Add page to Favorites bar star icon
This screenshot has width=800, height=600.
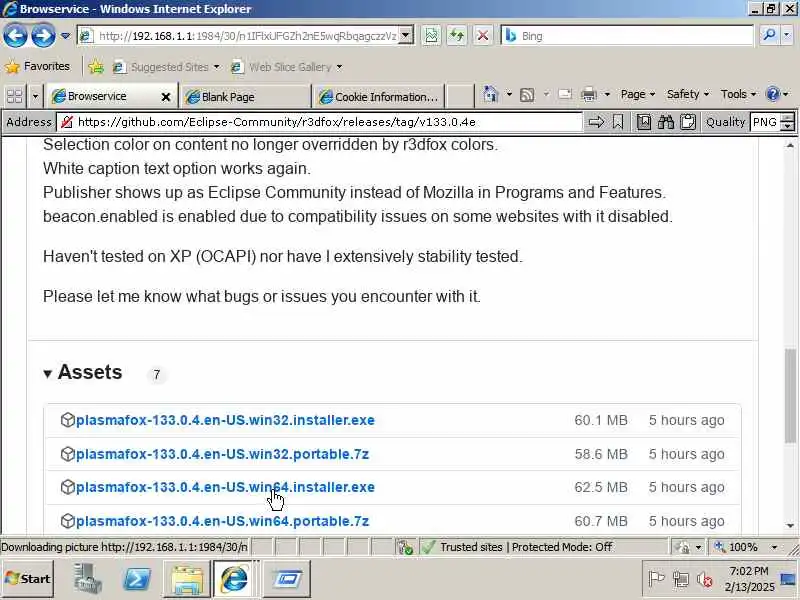tap(96, 67)
